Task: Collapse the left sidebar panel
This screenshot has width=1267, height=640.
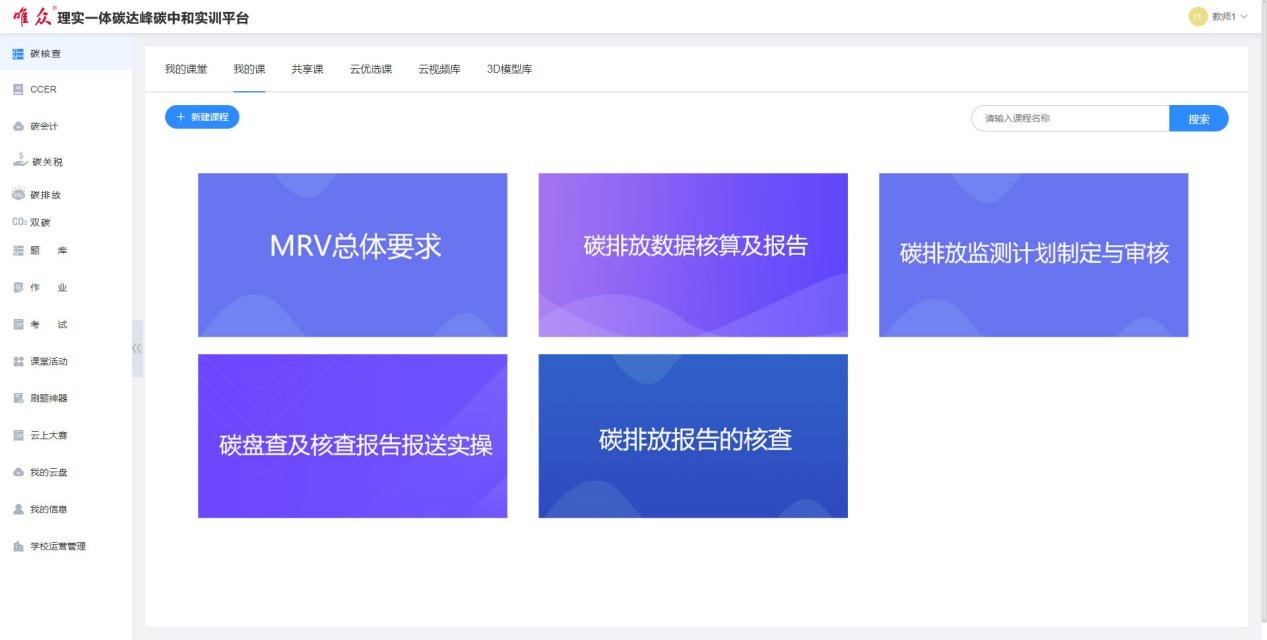Action: [138, 348]
